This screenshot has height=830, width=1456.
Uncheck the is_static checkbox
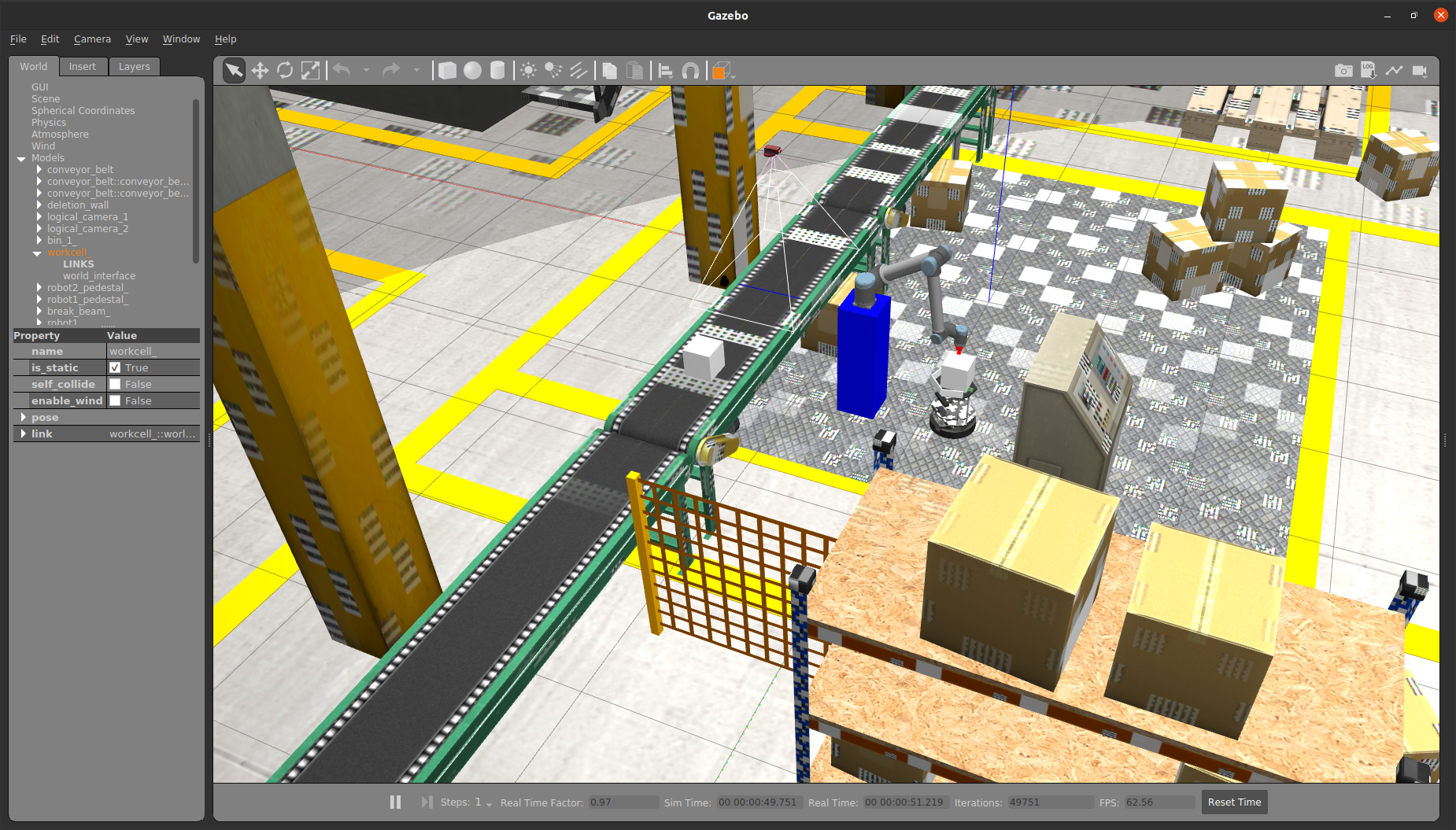(x=115, y=367)
